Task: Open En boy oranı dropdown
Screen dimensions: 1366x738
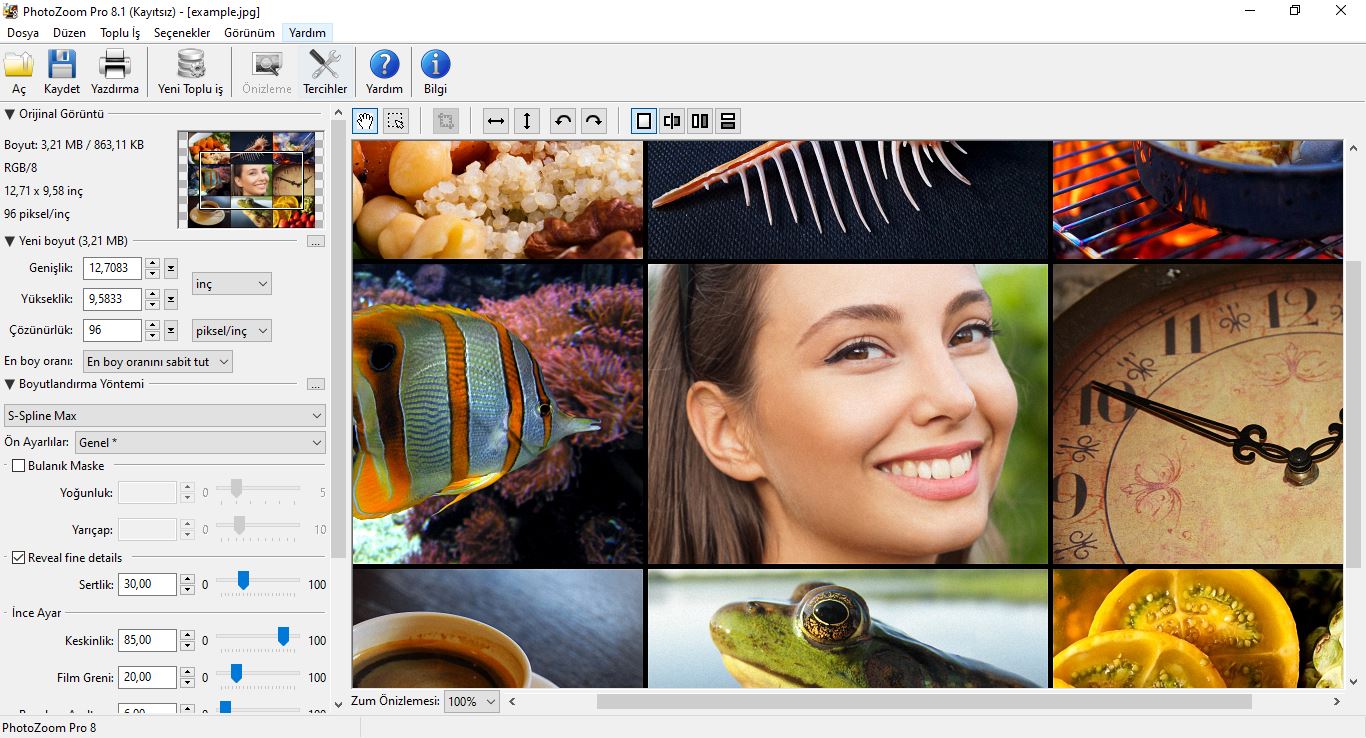Action: coord(158,361)
